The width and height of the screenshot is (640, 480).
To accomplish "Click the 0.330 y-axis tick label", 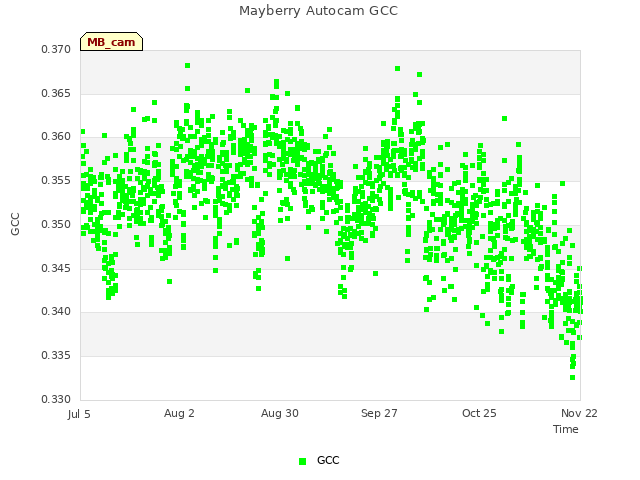I will coord(56,399).
